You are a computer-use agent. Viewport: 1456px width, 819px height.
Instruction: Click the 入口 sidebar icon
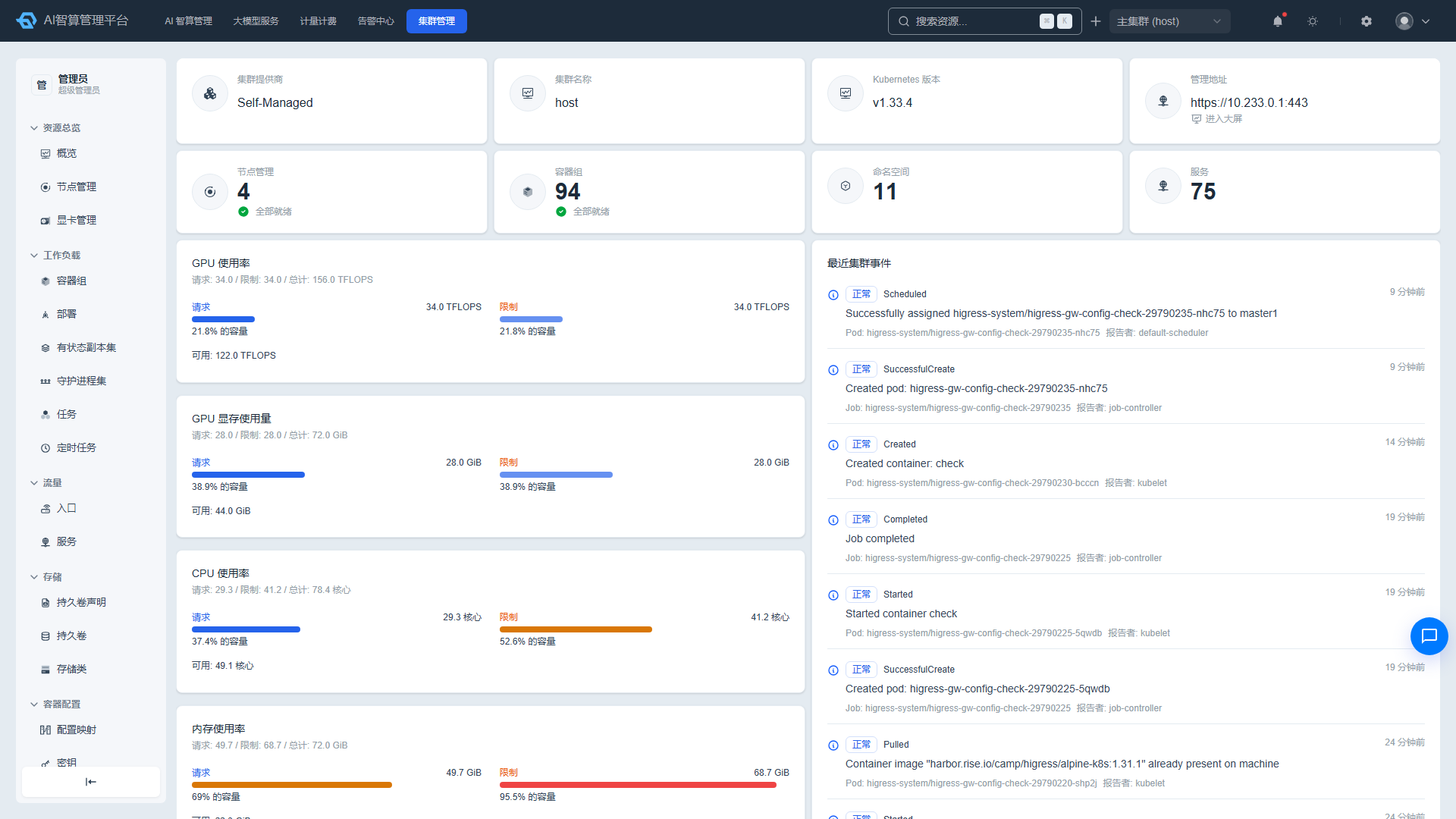tap(45, 509)
